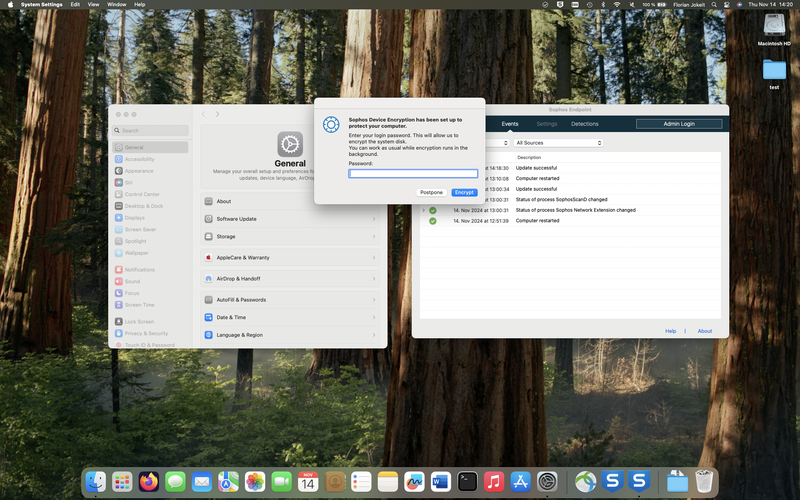Open the Storage row in General

tap(290, 237)
